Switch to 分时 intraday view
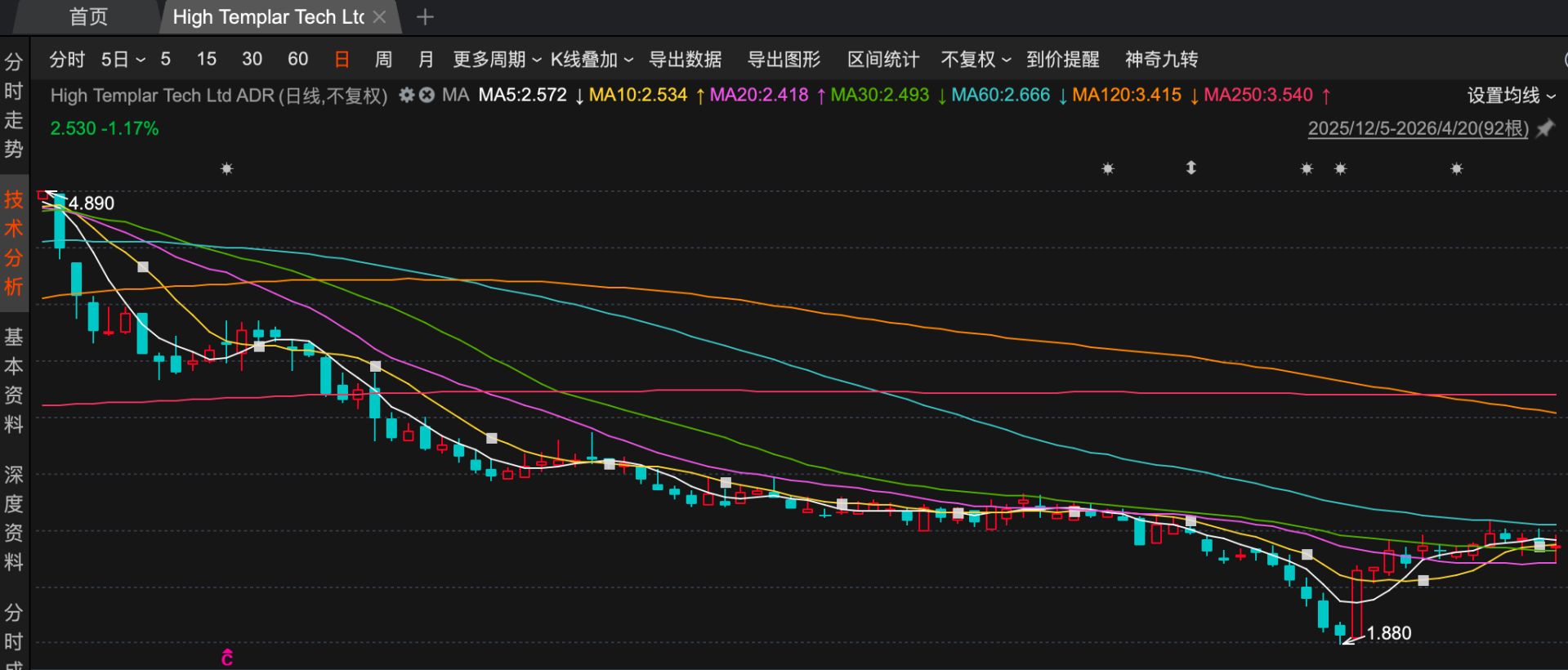 pos(67,60)
